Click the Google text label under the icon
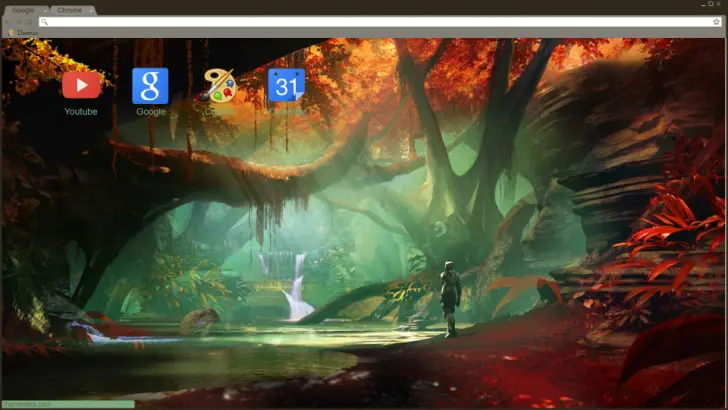Screen dimensions: 728x410 point(151,112)
